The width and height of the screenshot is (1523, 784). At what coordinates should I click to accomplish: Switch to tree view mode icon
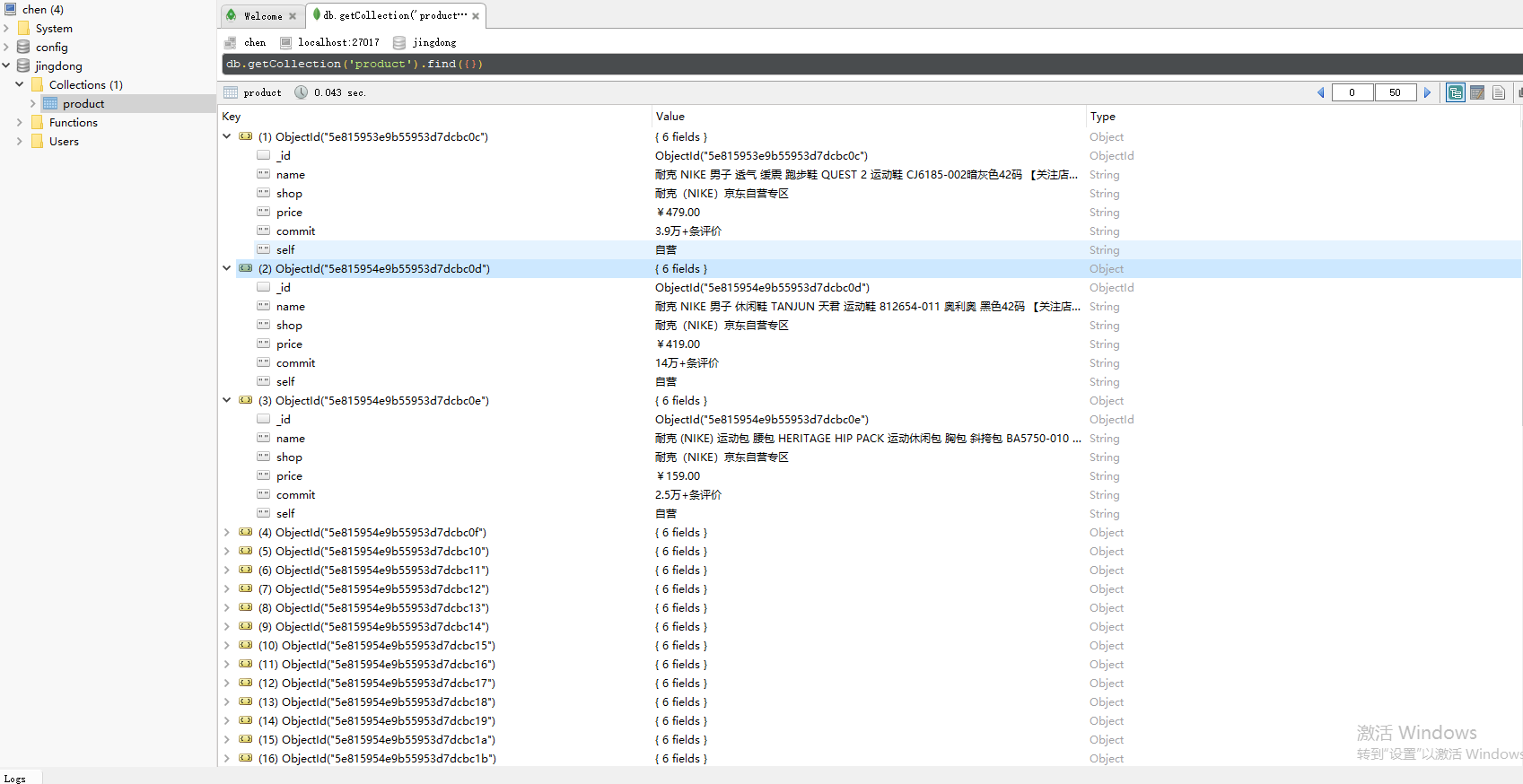point(1456,92)
